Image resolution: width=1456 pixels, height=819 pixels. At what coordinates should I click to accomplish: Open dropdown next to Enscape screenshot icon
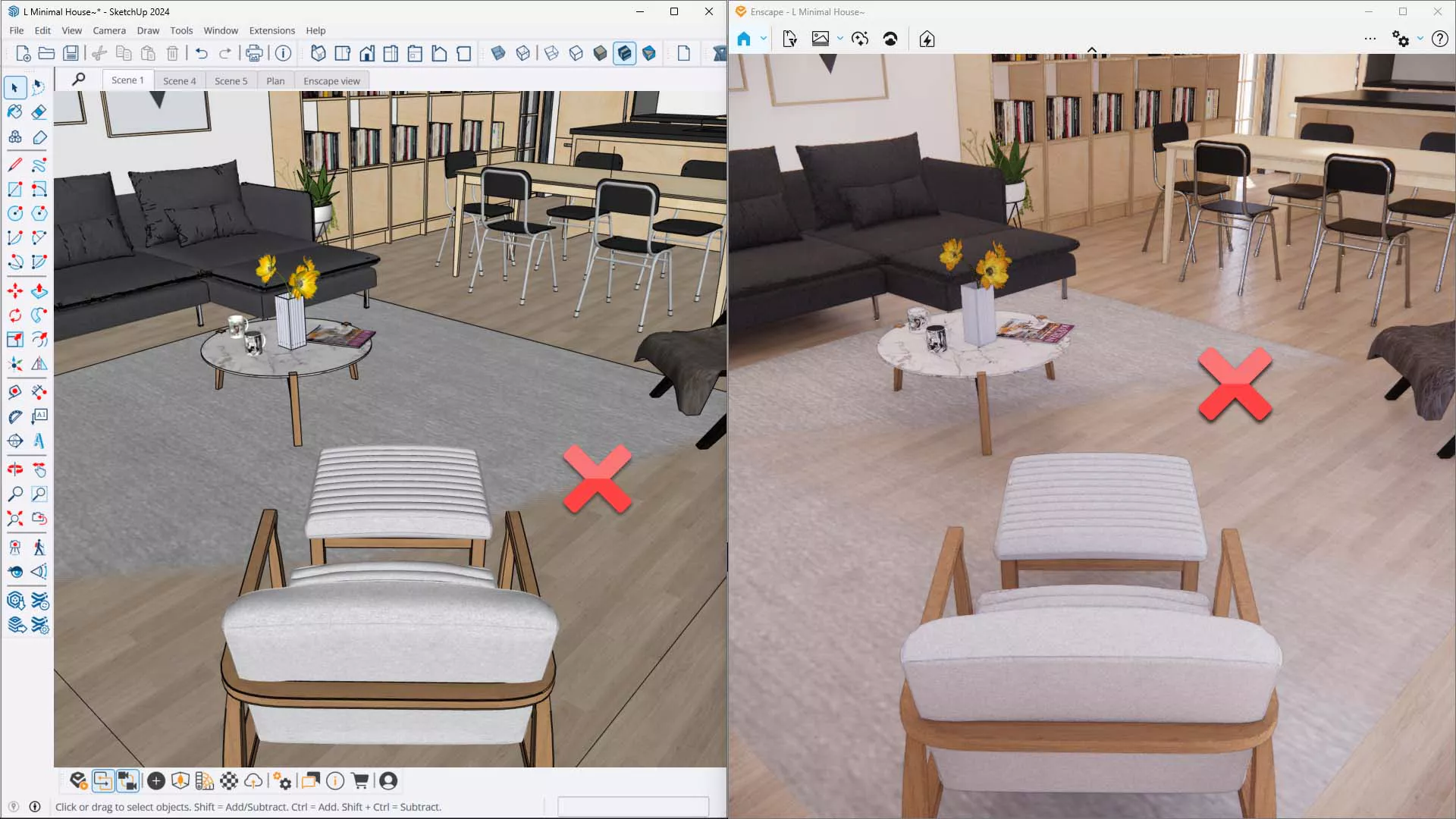click(840, 39)
